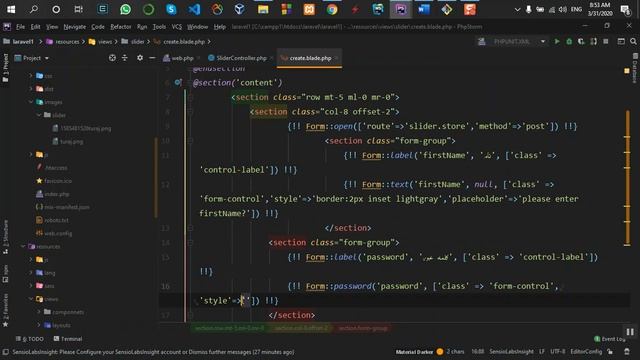Toggle the read-only lock icon in the status bar

[610, 351]
